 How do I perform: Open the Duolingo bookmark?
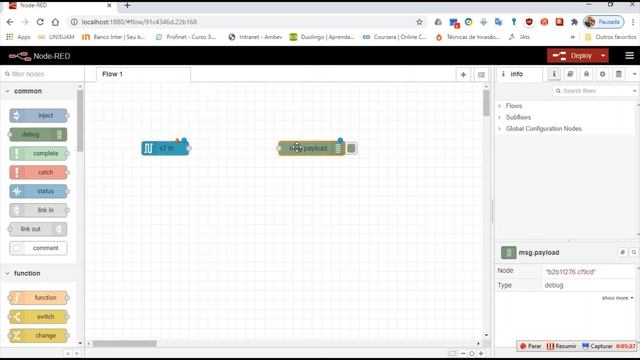coord(322,37)
